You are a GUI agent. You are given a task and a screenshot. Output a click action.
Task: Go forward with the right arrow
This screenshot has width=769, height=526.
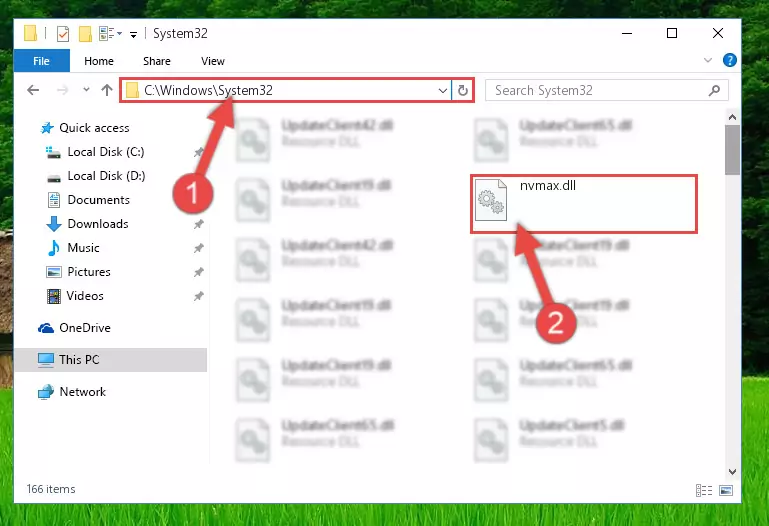[62, 90]
